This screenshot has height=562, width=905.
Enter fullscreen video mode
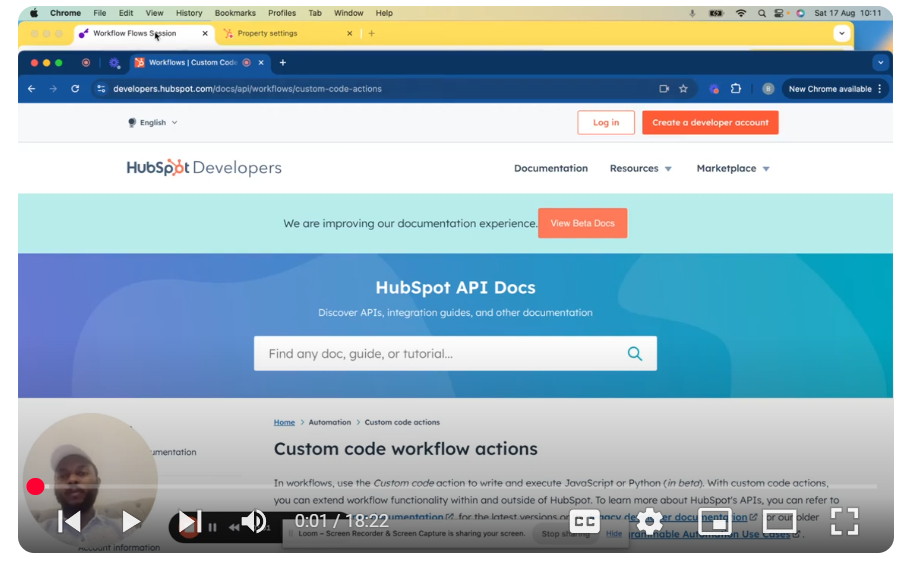tap(844, 522)
